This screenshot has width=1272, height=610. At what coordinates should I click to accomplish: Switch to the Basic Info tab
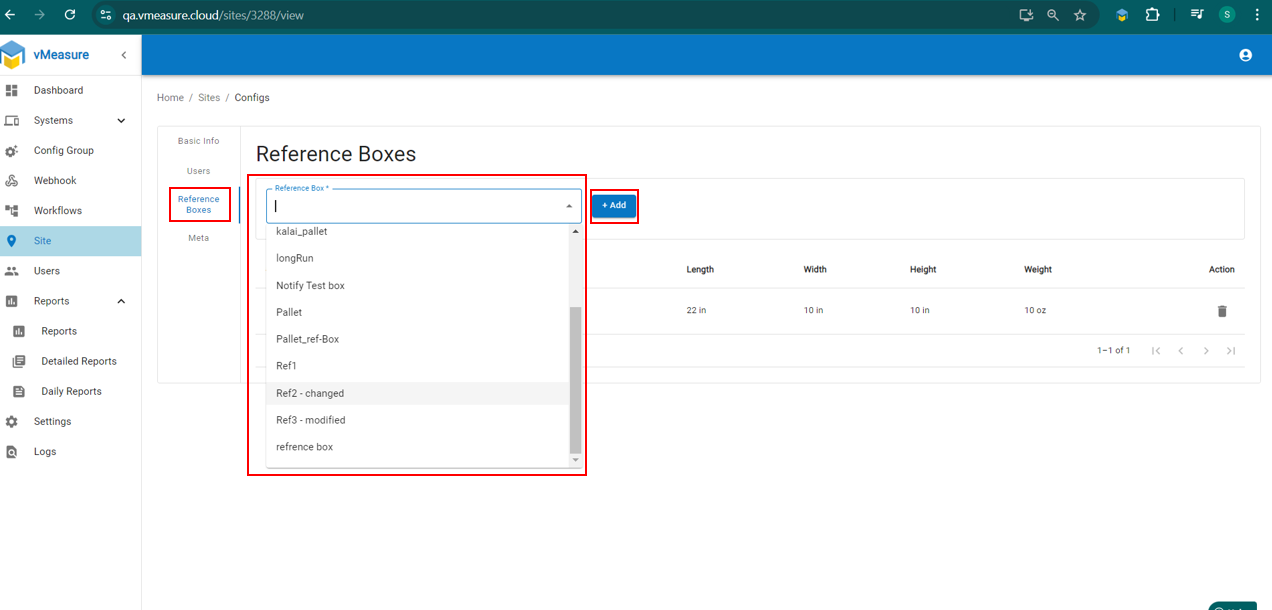point(198,141)
